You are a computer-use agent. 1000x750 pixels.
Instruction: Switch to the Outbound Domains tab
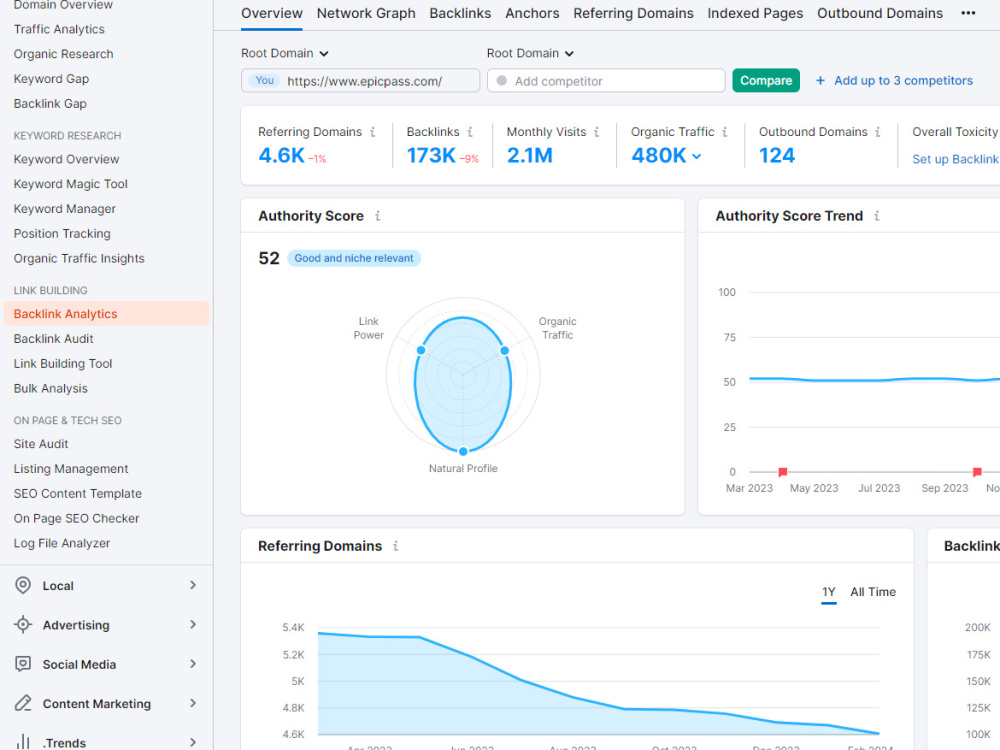880,13
